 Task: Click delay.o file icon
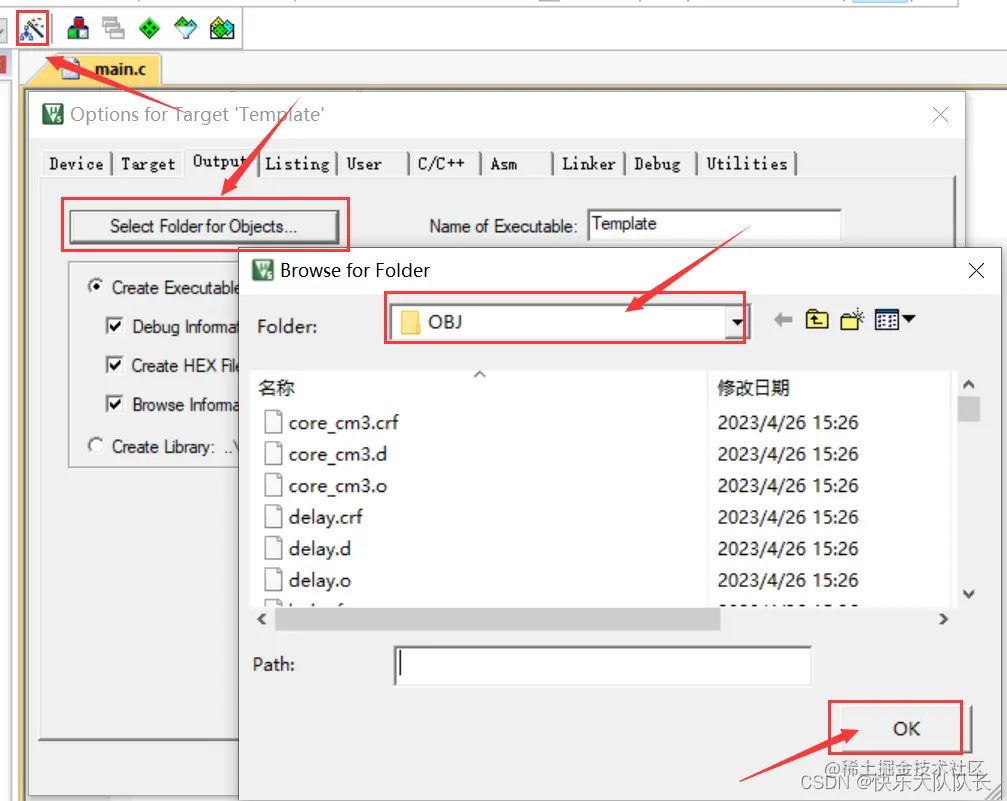[x=274, y=579]
